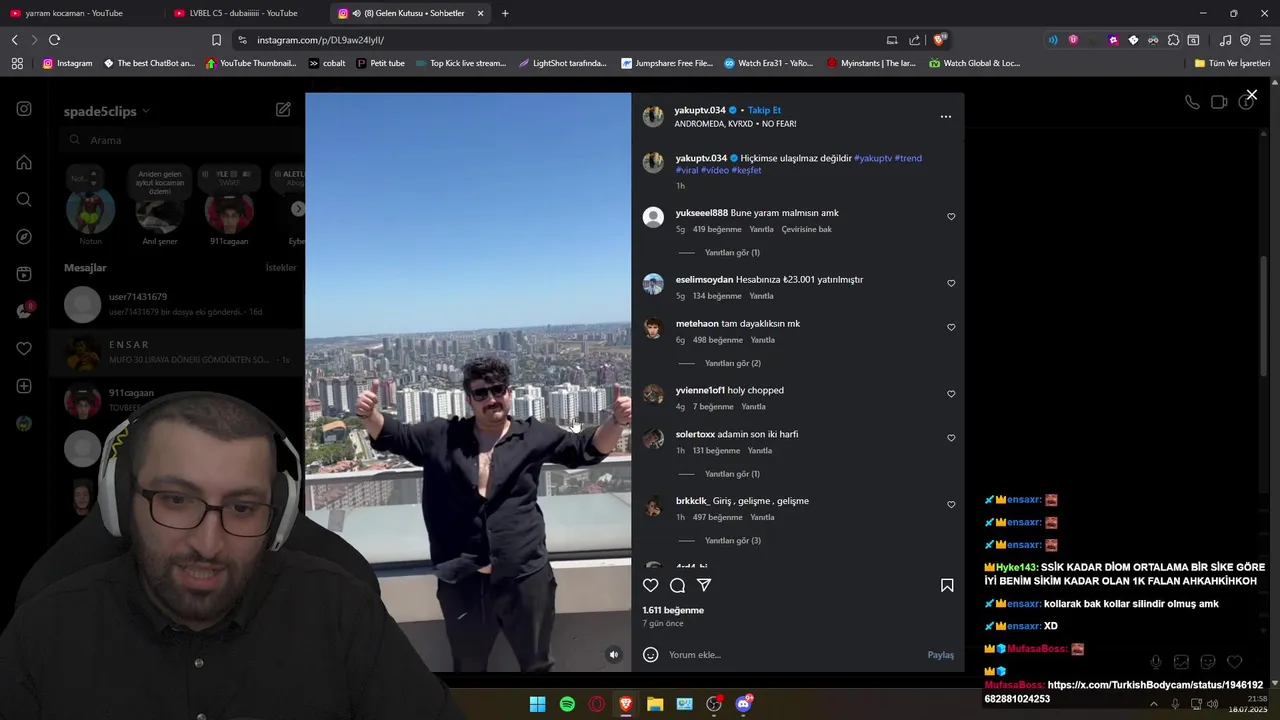1280x720 pixels.
Task: Open Discord from the taskbar
Action: click(x=744, y=704)
